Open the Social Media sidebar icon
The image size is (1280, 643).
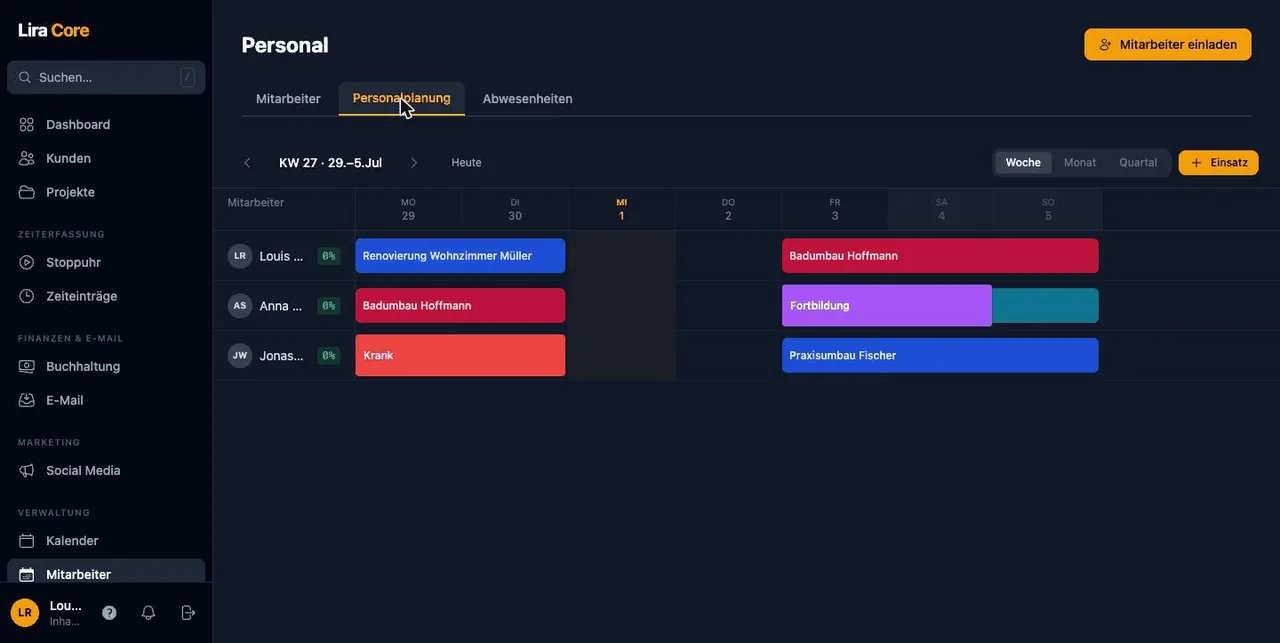tap(26, 471)
